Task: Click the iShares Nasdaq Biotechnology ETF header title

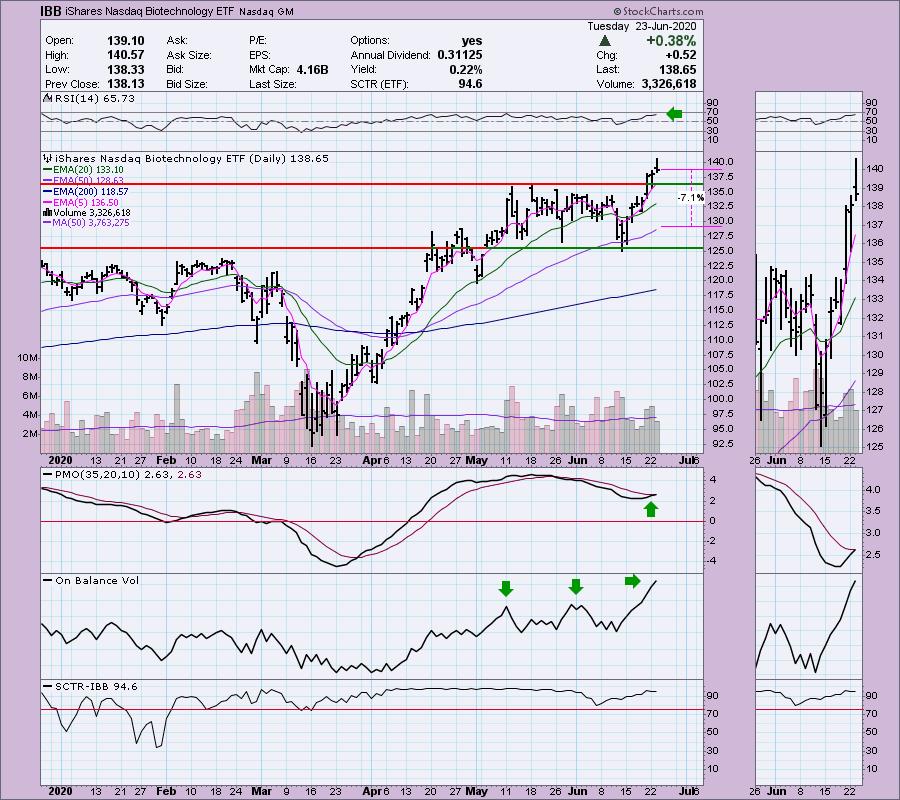Action: [x=149, y=11]
